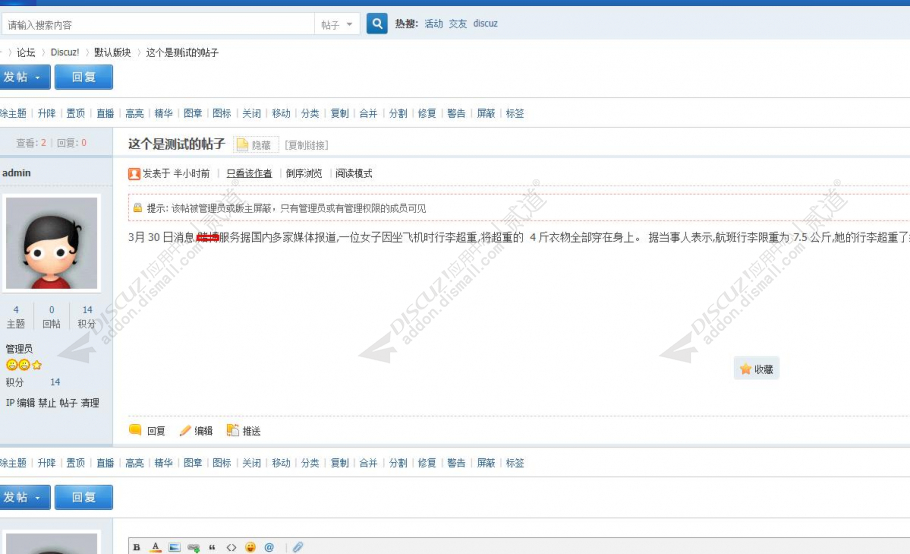The image size is (910, 554).
Task: Click 合并 in the moderation bar above the post
Action: point(368,113)
